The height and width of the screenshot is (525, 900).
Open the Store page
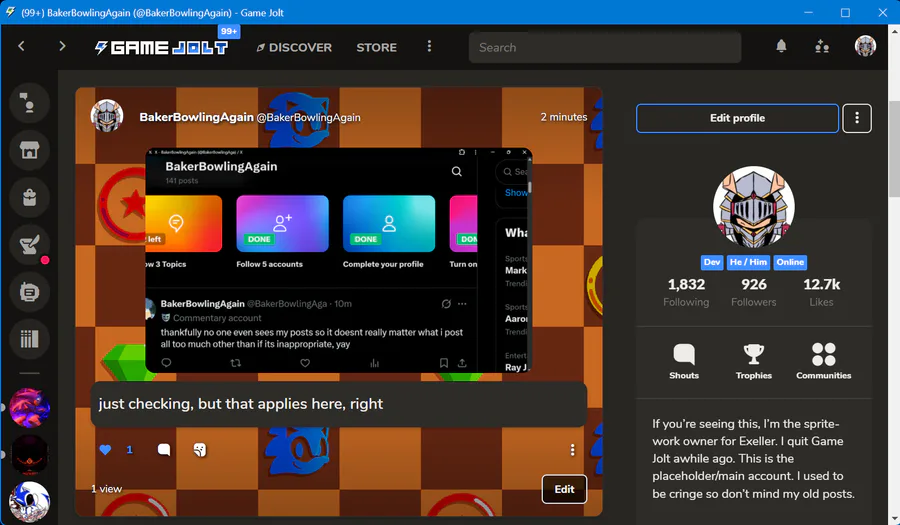pyautogui.click(x=377, y=48)
